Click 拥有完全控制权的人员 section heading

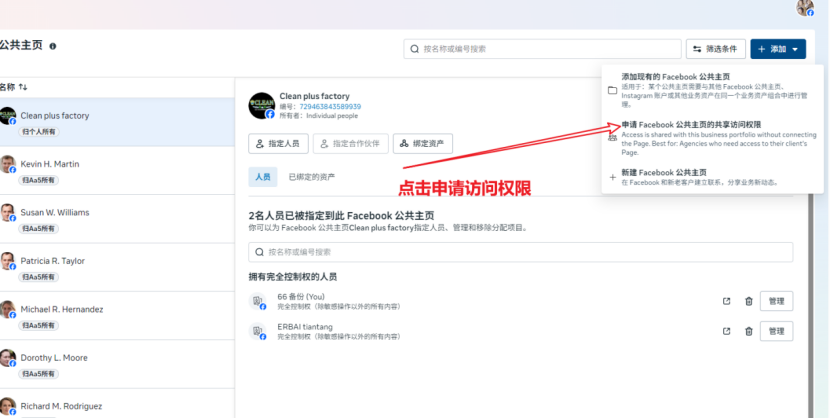(x=293, y=277)
